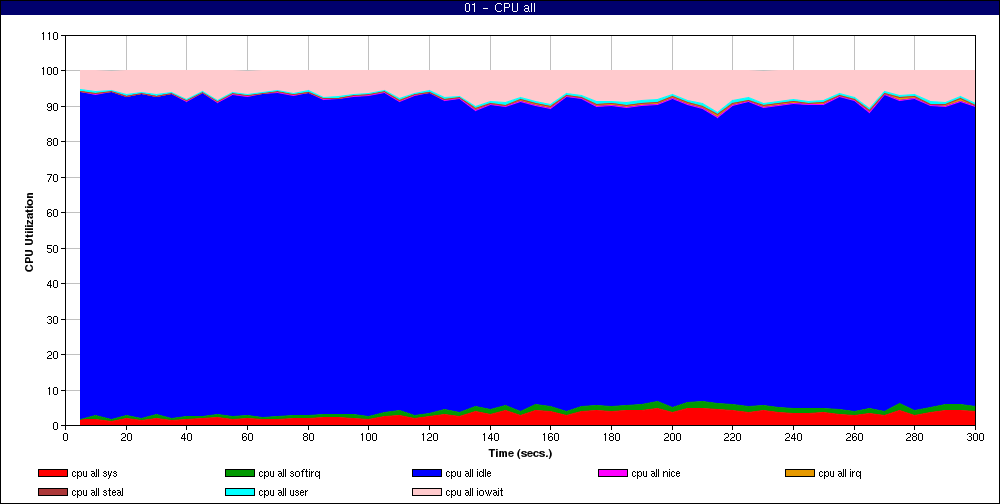1000x504 pixels.
Task: Select the cyan cpu all user legend swatch
Action: [240, 492]
